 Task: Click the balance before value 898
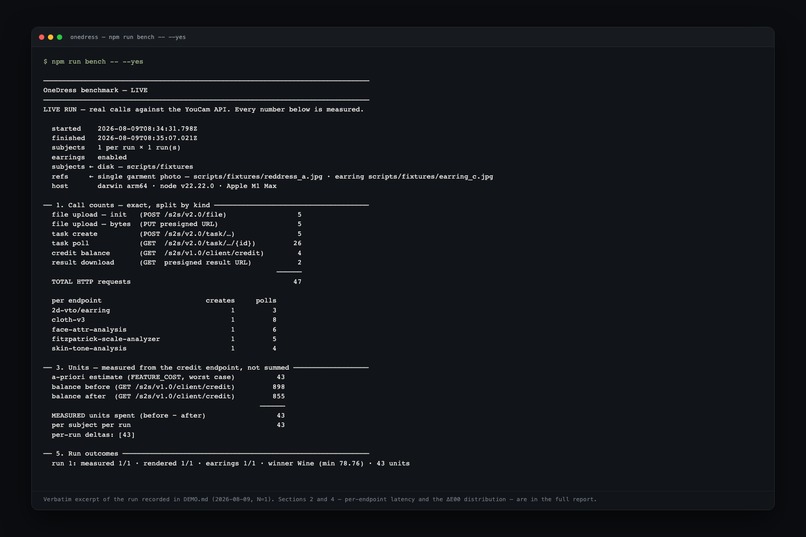point(279,387)
